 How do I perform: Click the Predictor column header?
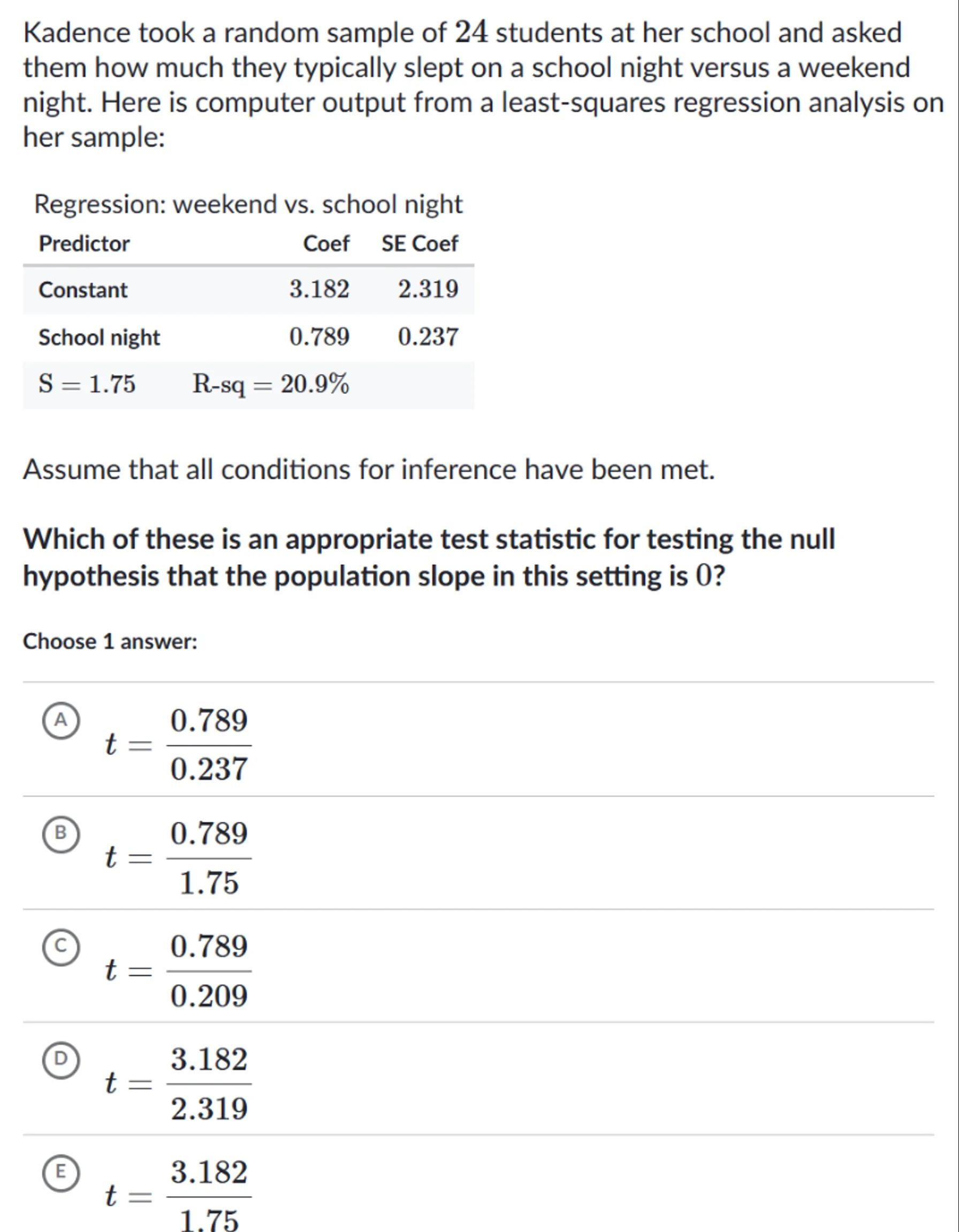pos(84,244)
